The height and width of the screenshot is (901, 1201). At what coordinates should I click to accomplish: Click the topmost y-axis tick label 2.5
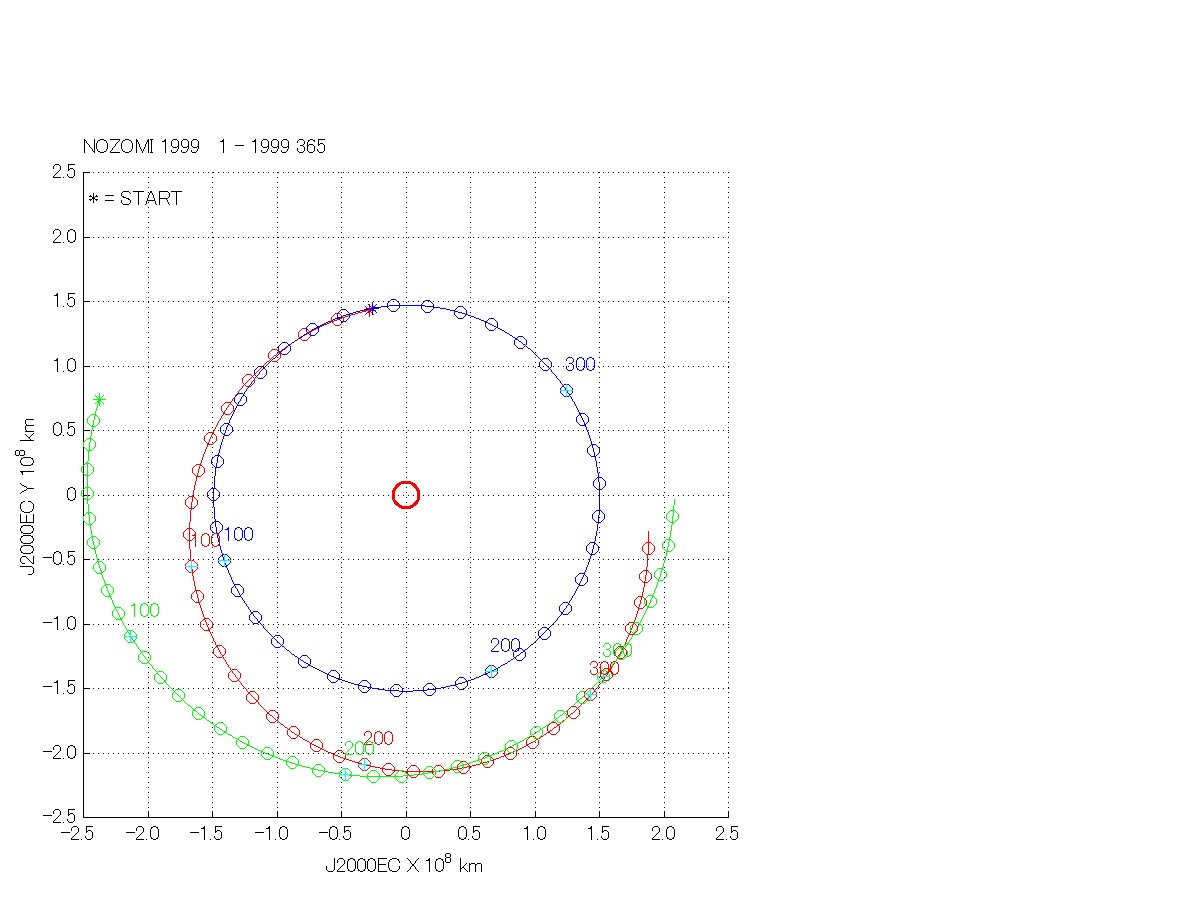point(64,172)
